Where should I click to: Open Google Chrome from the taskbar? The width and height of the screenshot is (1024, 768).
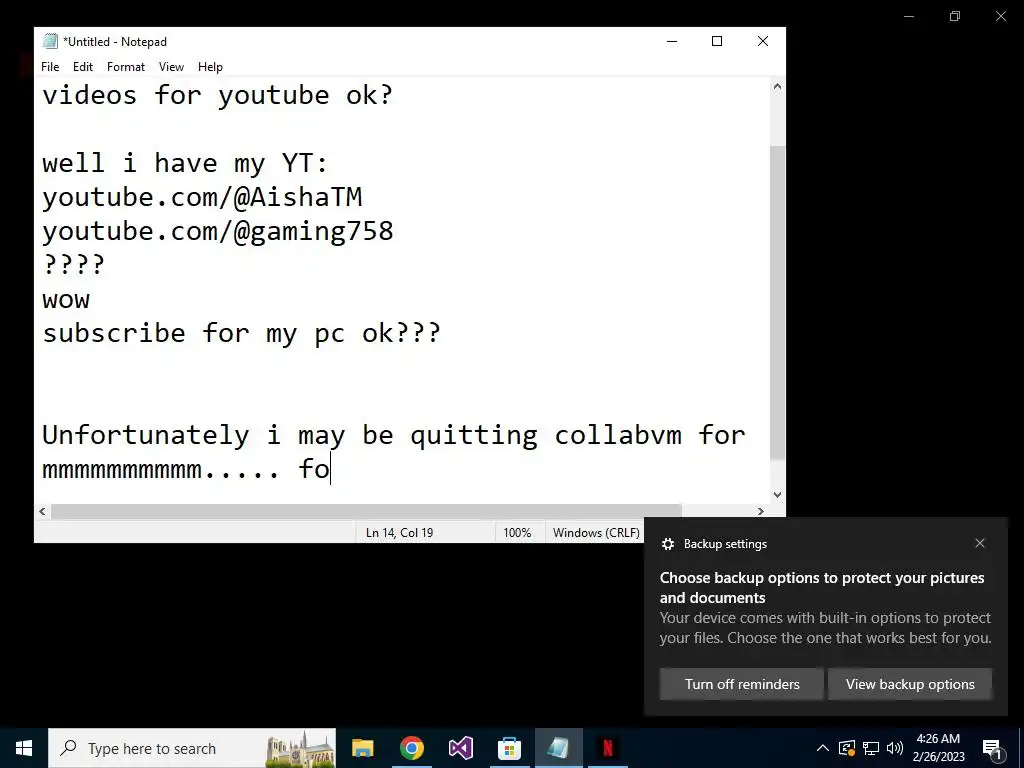[411, 748]
